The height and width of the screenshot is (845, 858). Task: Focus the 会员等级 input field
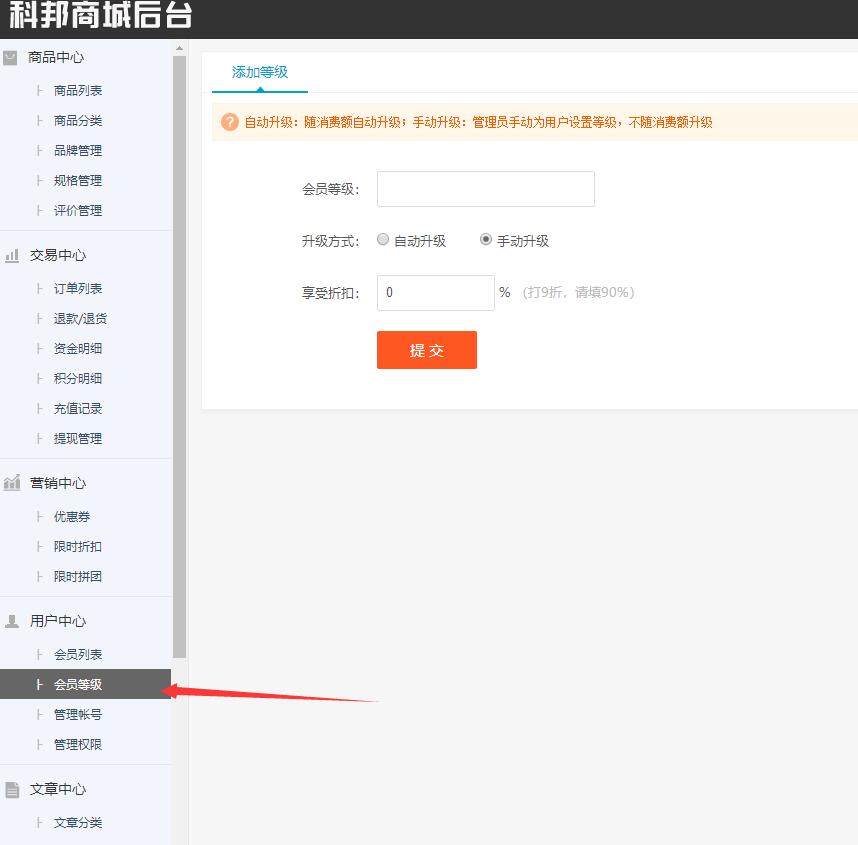(486, 189)
